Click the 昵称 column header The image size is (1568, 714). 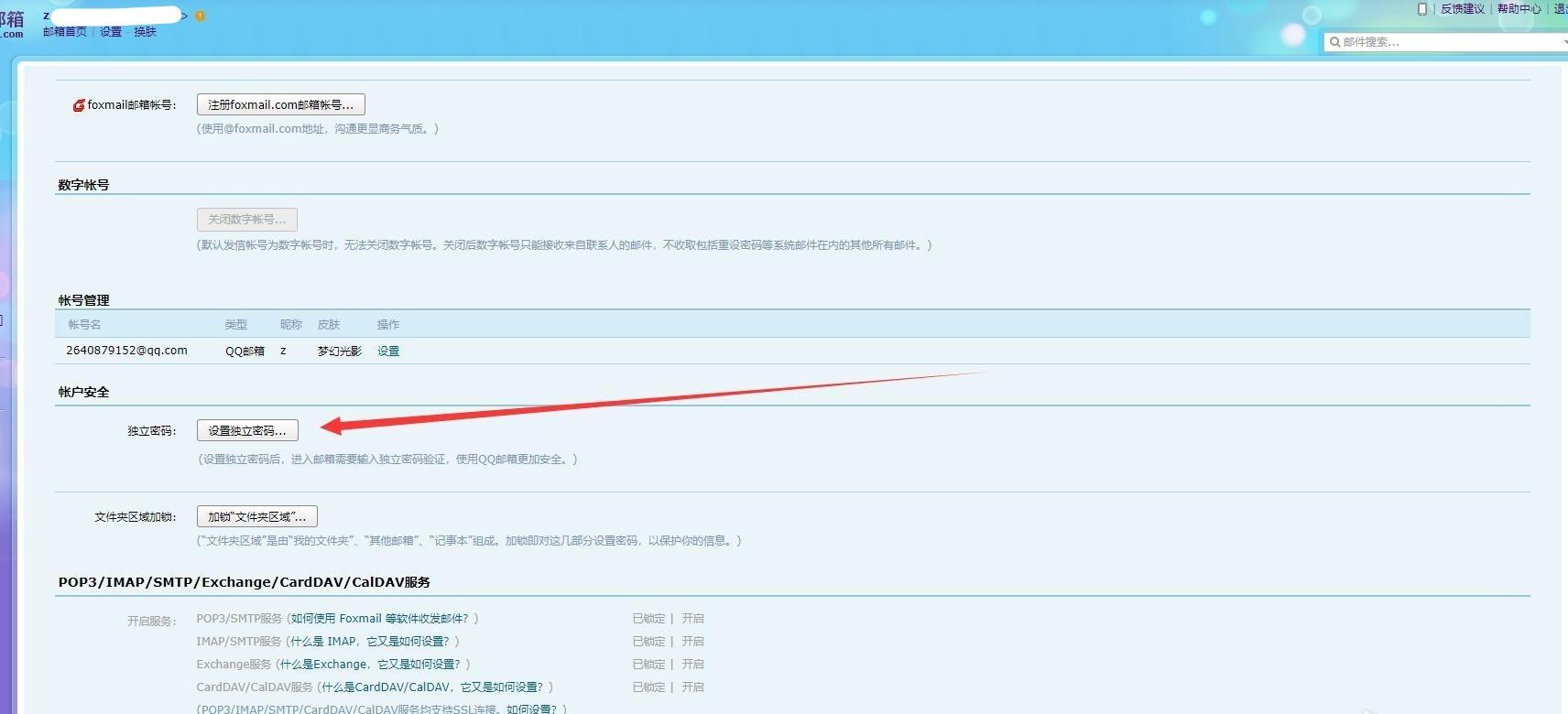coord(291,324)
